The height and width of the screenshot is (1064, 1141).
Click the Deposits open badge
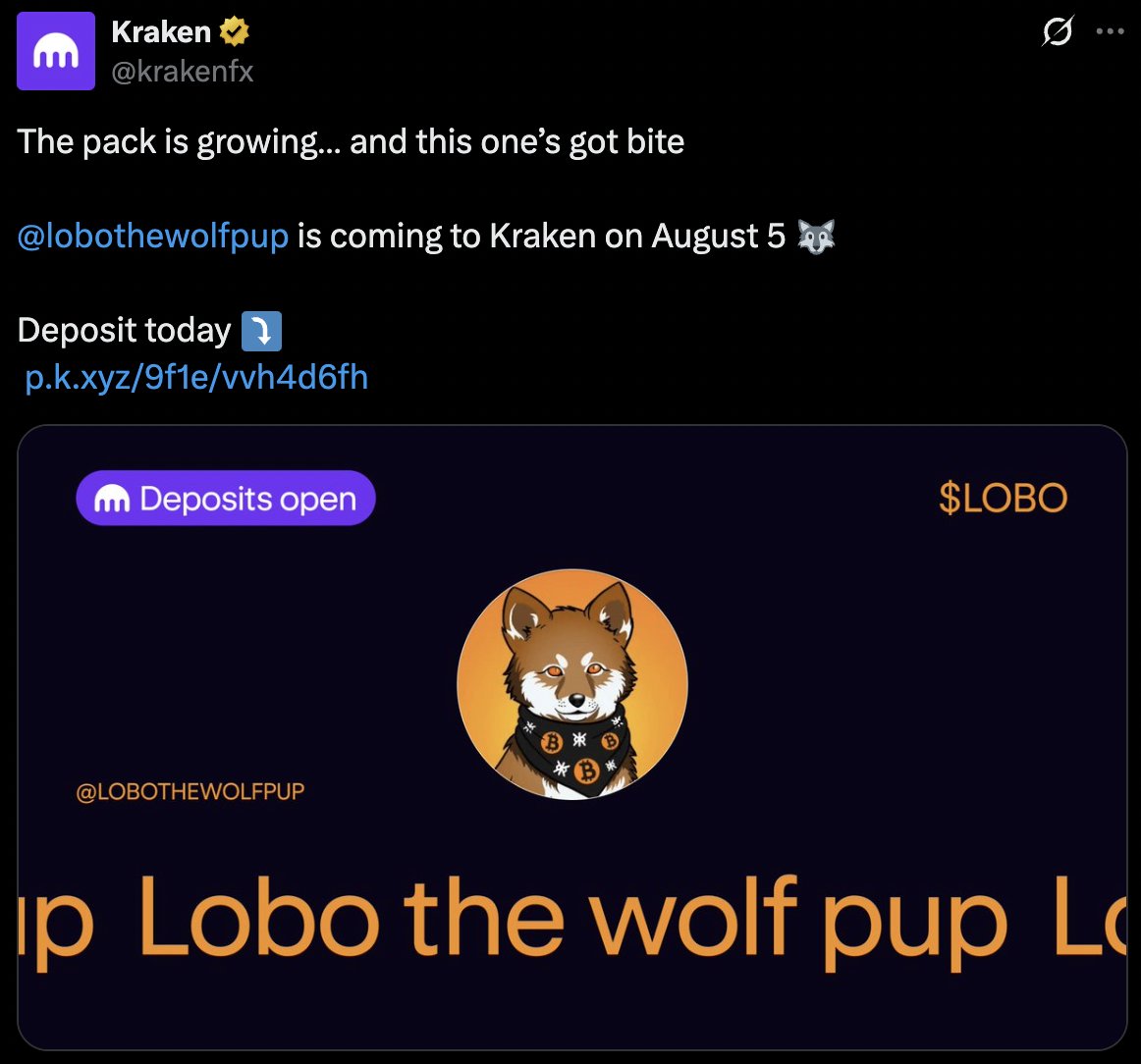click(226, 499)
